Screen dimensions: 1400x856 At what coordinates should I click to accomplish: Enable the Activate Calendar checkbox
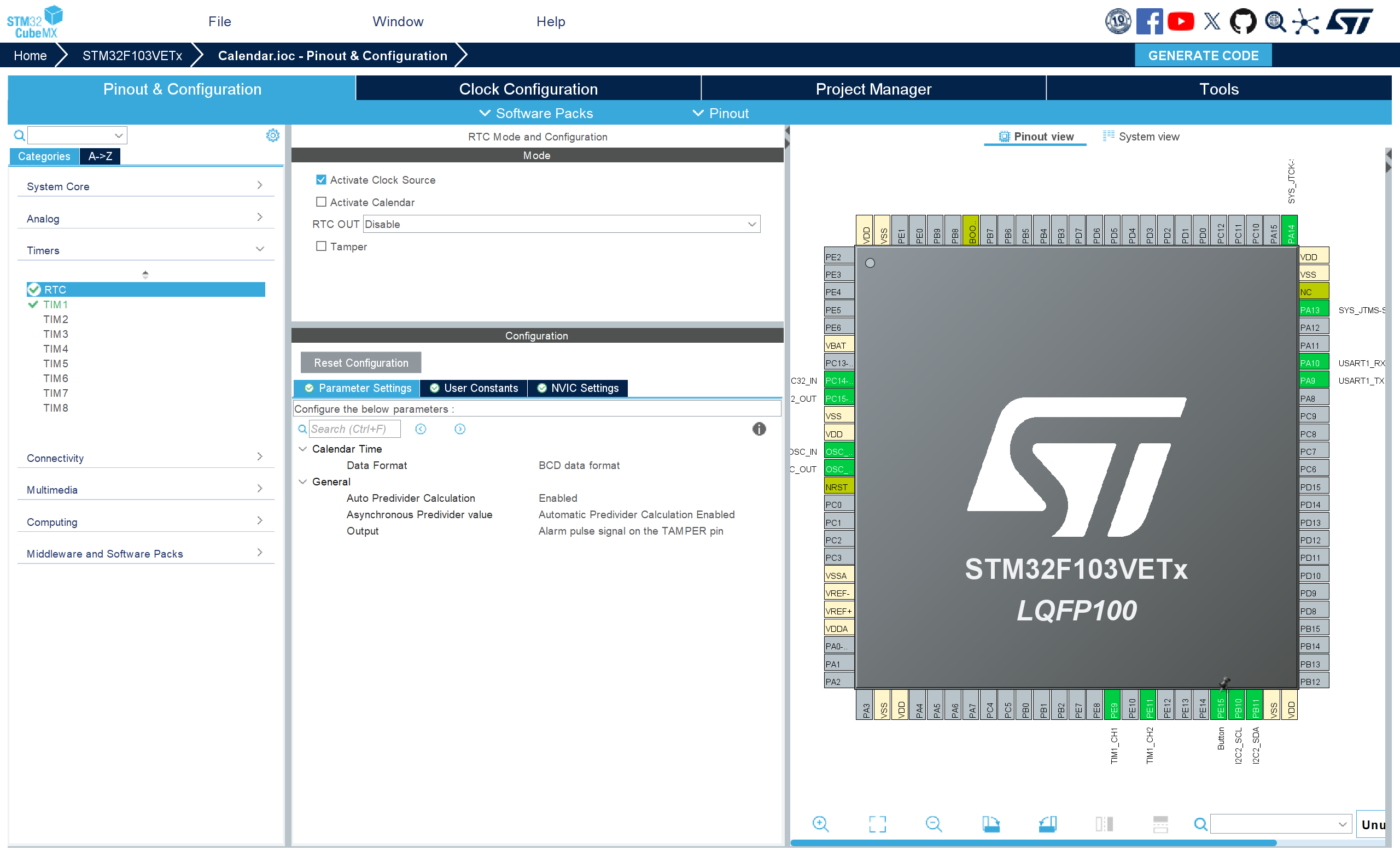coord(321,202)
